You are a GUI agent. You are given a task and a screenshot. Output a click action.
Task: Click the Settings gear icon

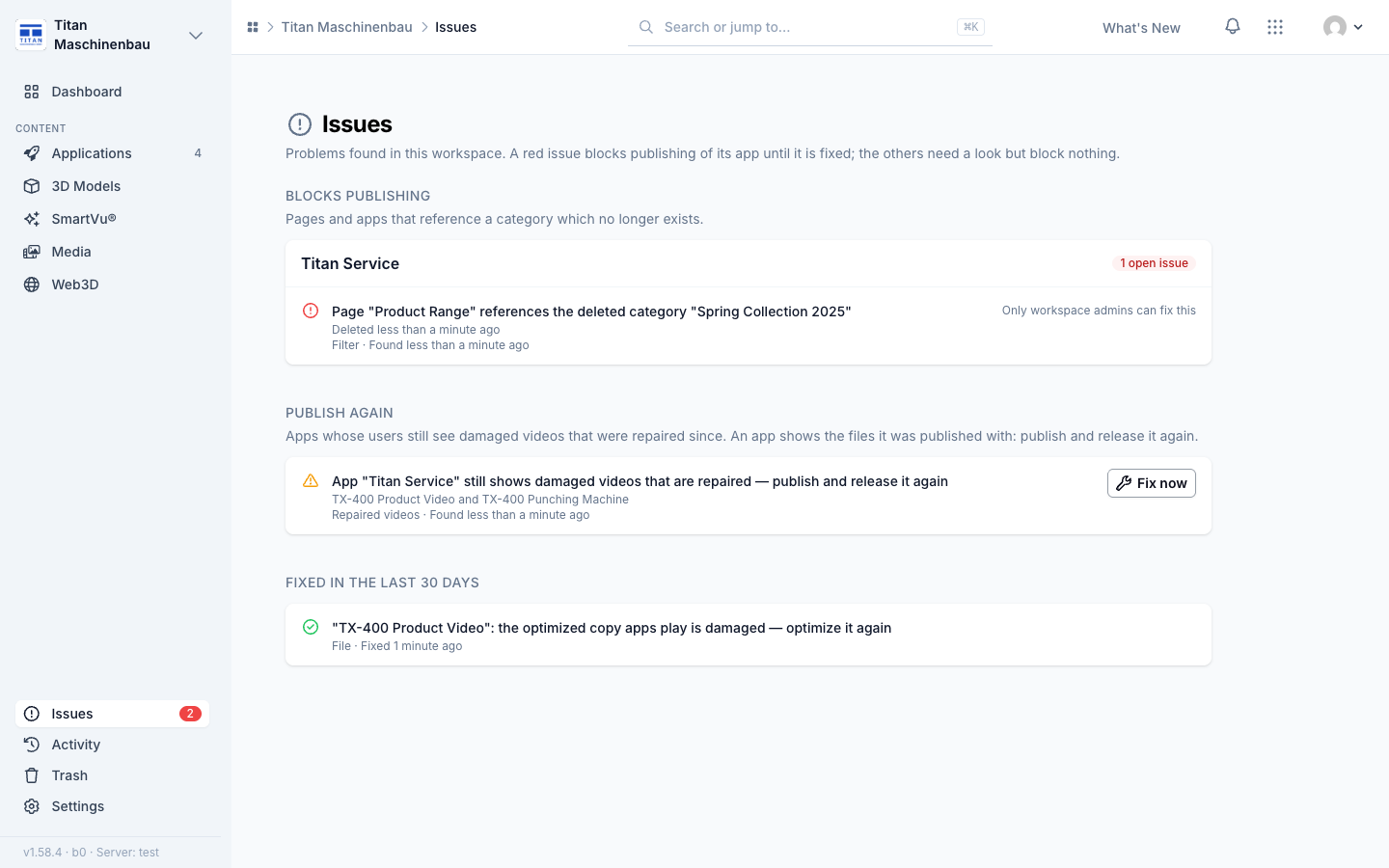tap(32, 806)
